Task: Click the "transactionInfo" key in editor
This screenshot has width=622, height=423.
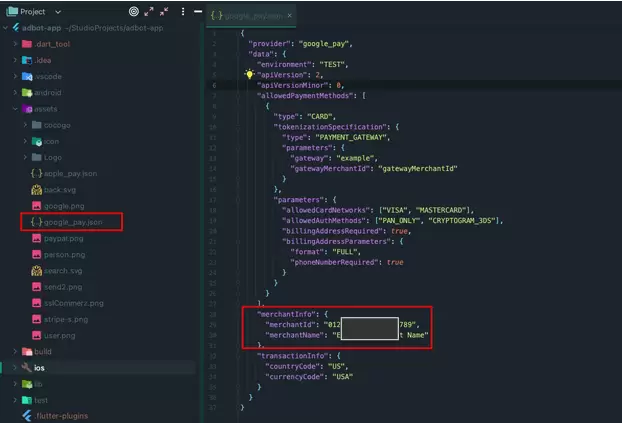Action: click(x=293, y=356)
